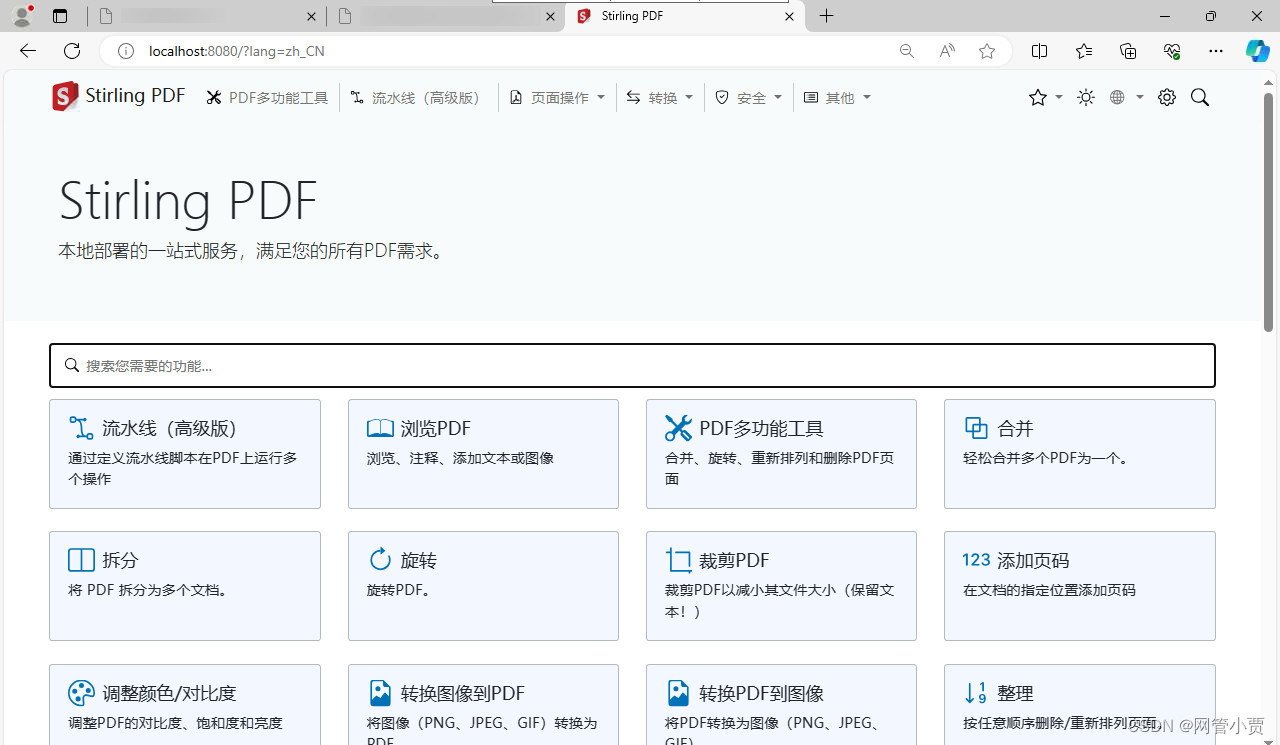
Task: Click the zoom out magnifier in address bar
Action: pyautogui.click(x=907, y=51)
